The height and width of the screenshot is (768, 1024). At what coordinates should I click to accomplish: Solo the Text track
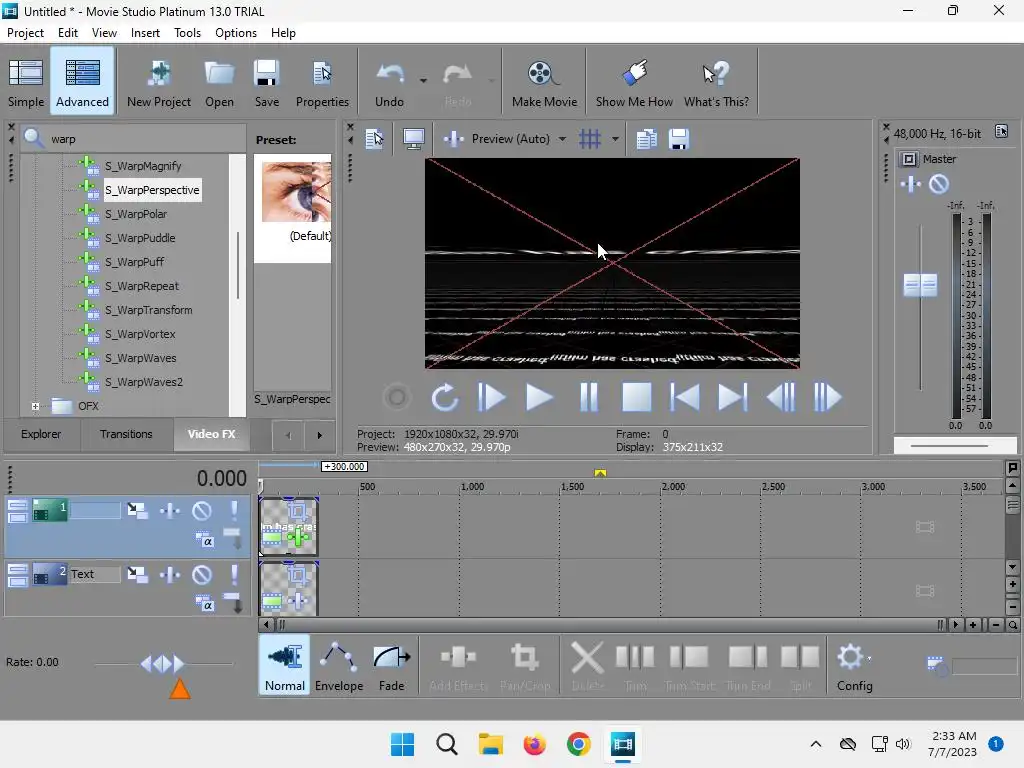pos(234,574)
